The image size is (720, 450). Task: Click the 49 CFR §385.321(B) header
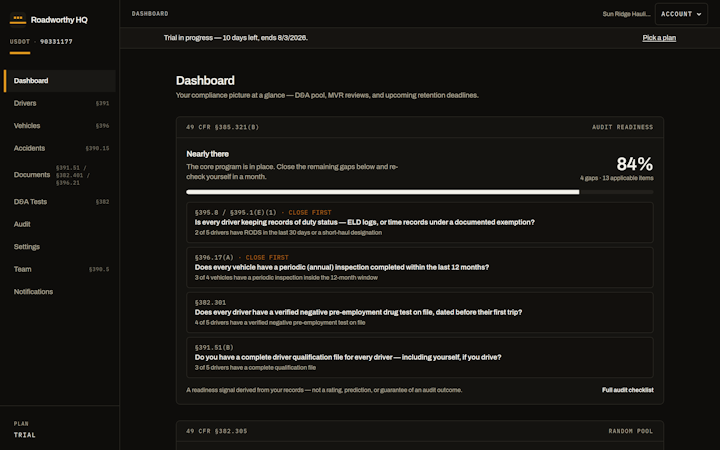tap(223, 127)
